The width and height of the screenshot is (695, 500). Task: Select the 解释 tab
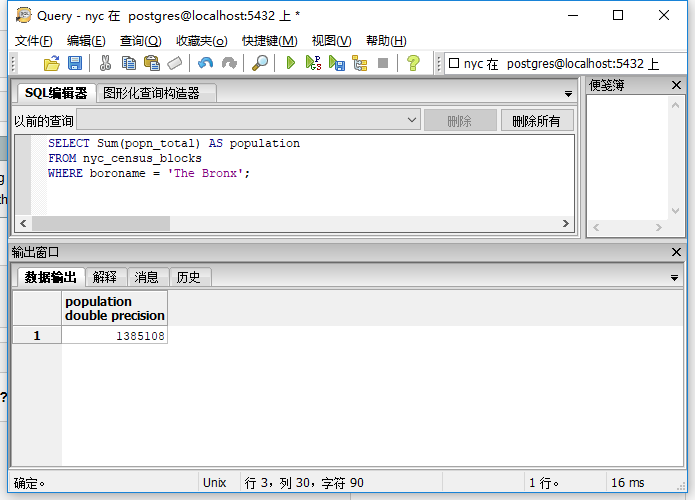105,277
